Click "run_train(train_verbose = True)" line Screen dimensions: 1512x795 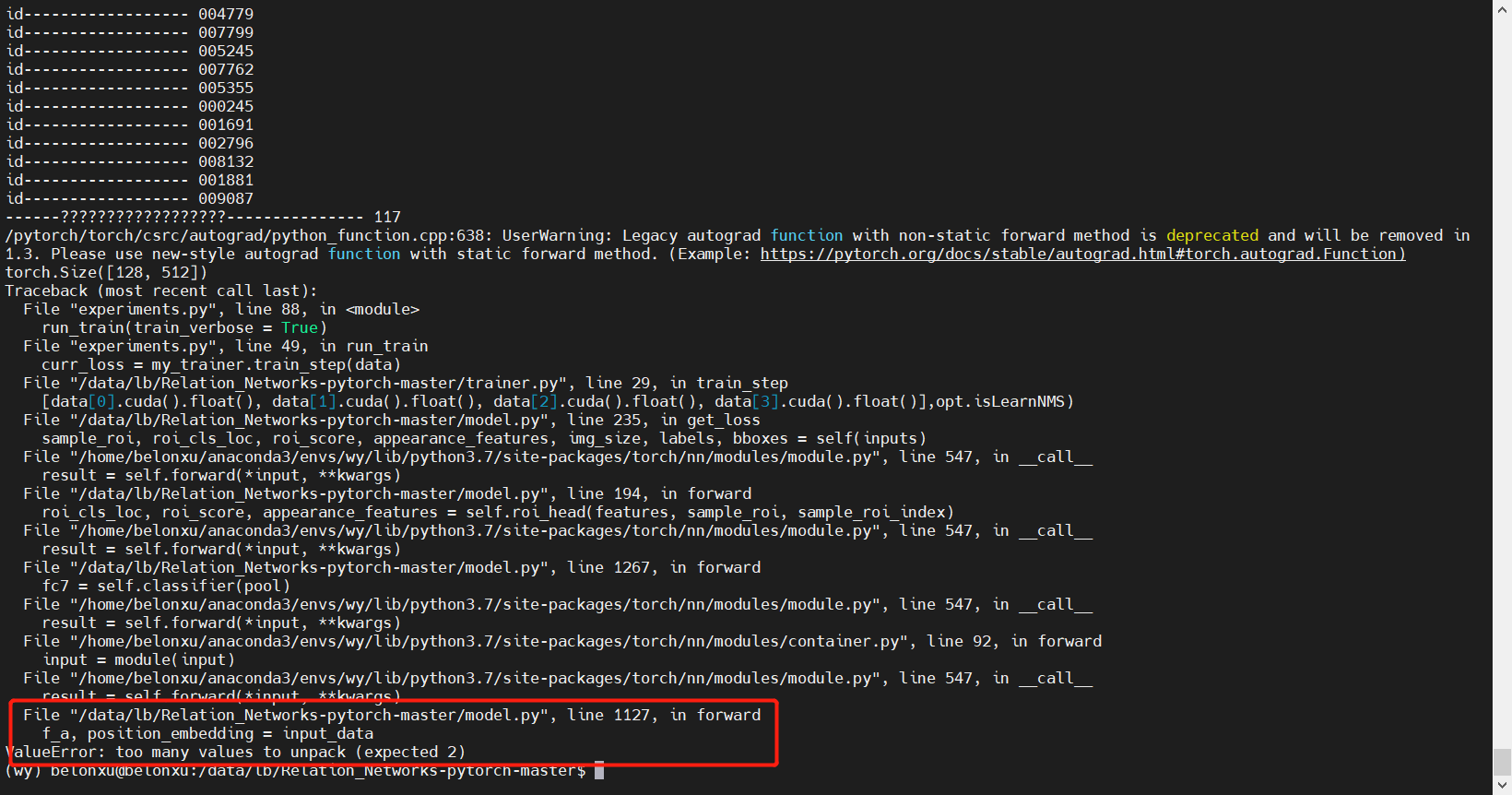click(184, 327)
